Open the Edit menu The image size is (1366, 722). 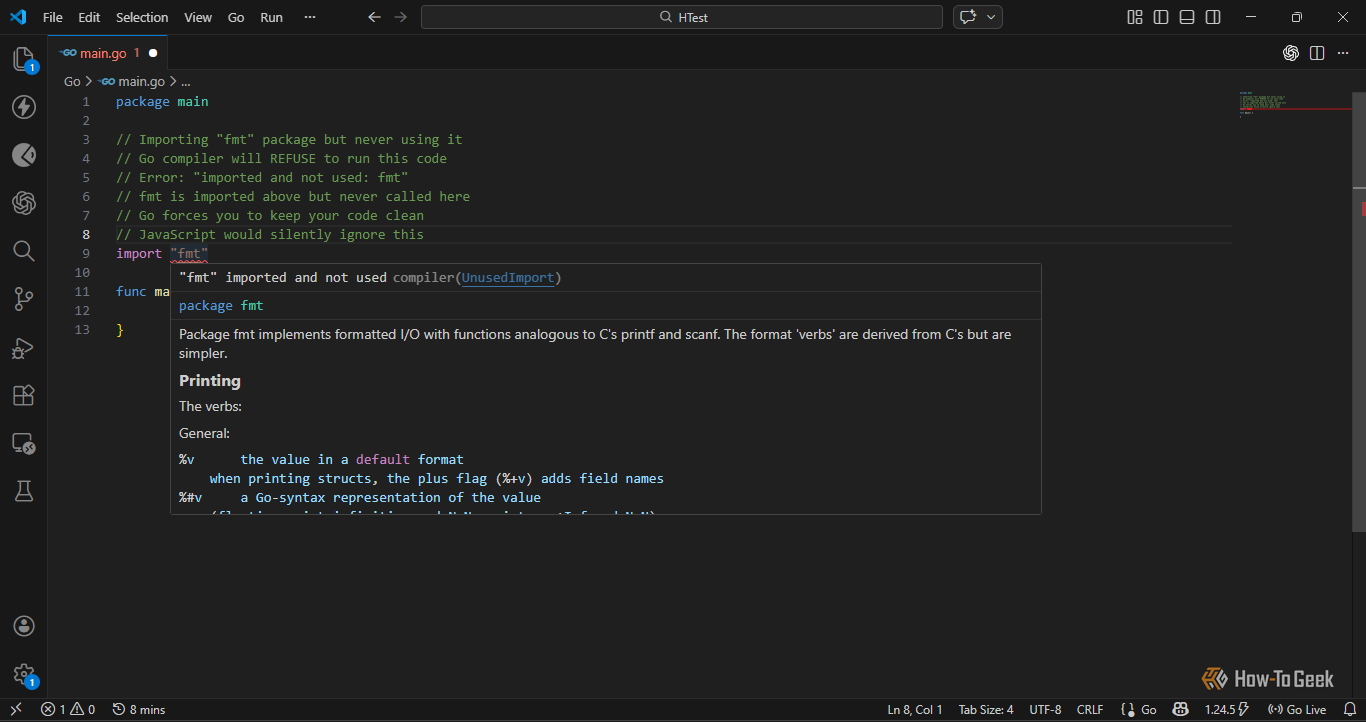89,17
